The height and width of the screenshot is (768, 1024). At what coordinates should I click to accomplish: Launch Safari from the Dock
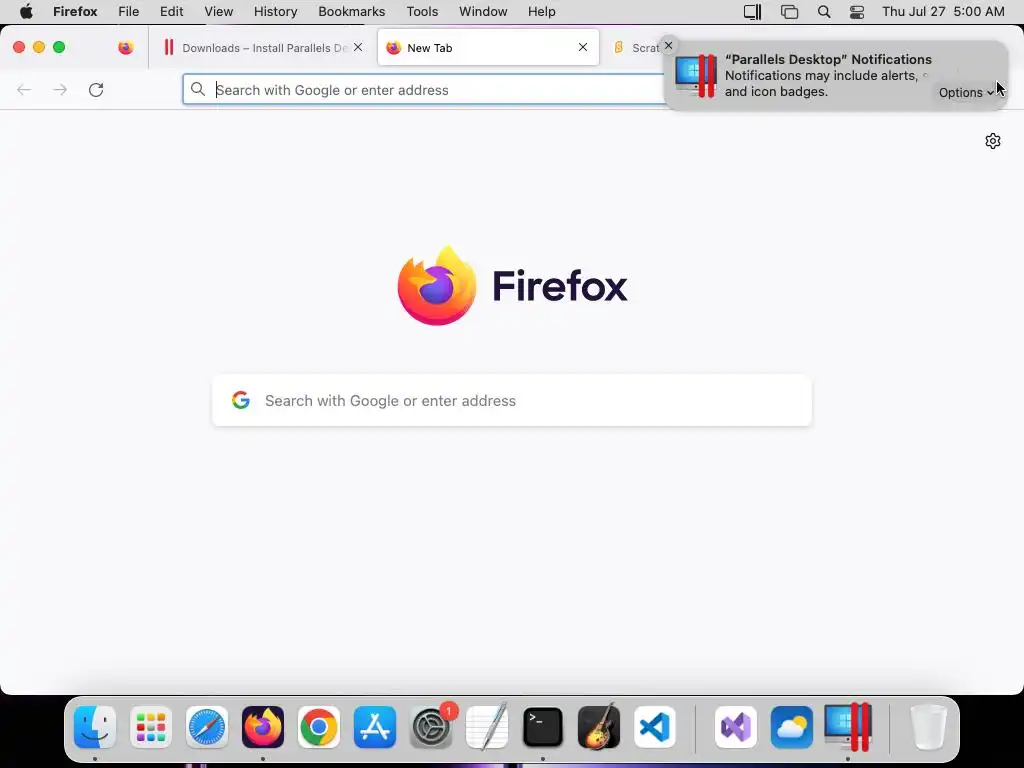coord(207,727)
